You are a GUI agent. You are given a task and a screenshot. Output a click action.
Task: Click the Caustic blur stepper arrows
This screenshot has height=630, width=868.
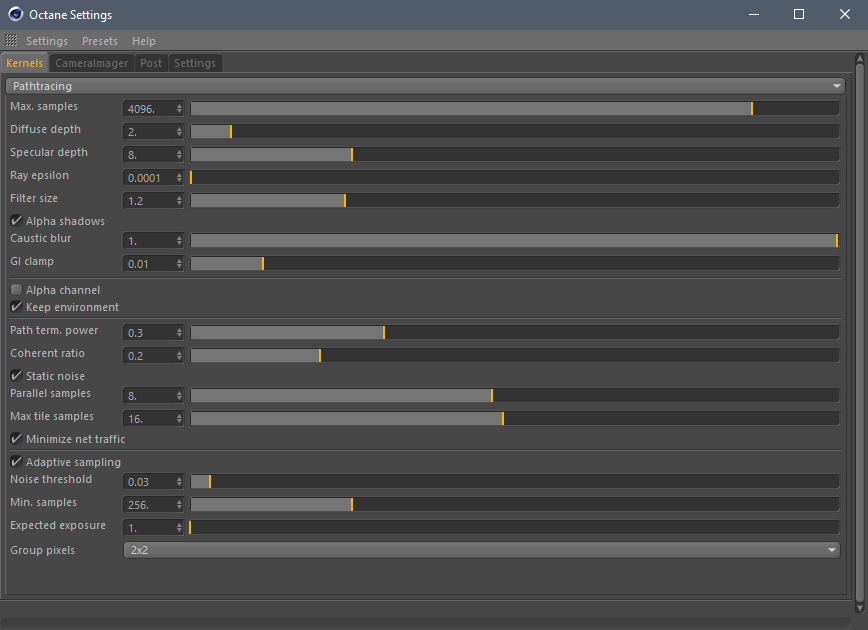coord(179,240)
